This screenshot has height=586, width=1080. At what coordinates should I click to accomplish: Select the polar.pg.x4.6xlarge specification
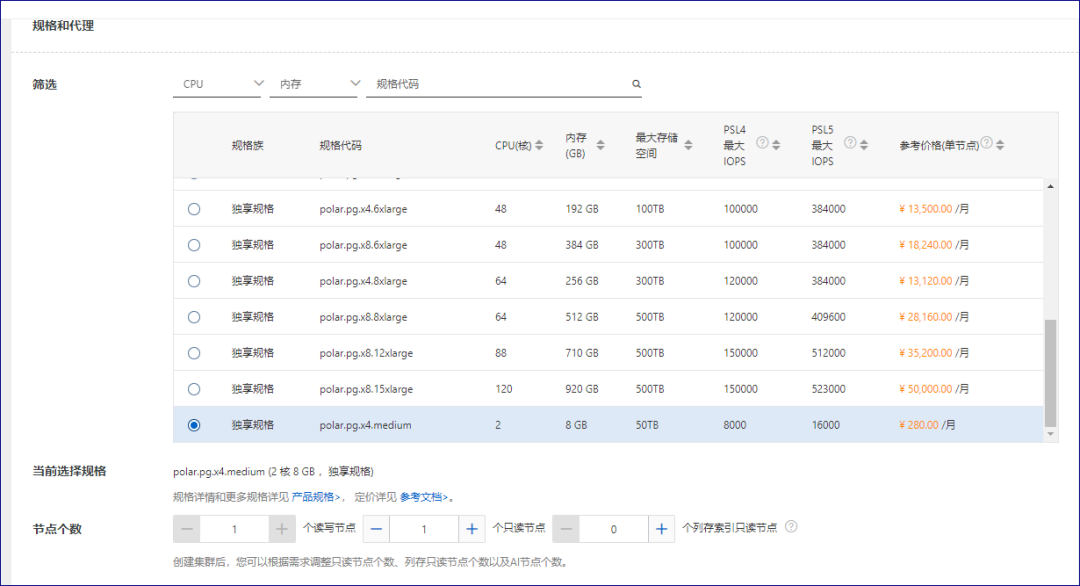(194, 209)
